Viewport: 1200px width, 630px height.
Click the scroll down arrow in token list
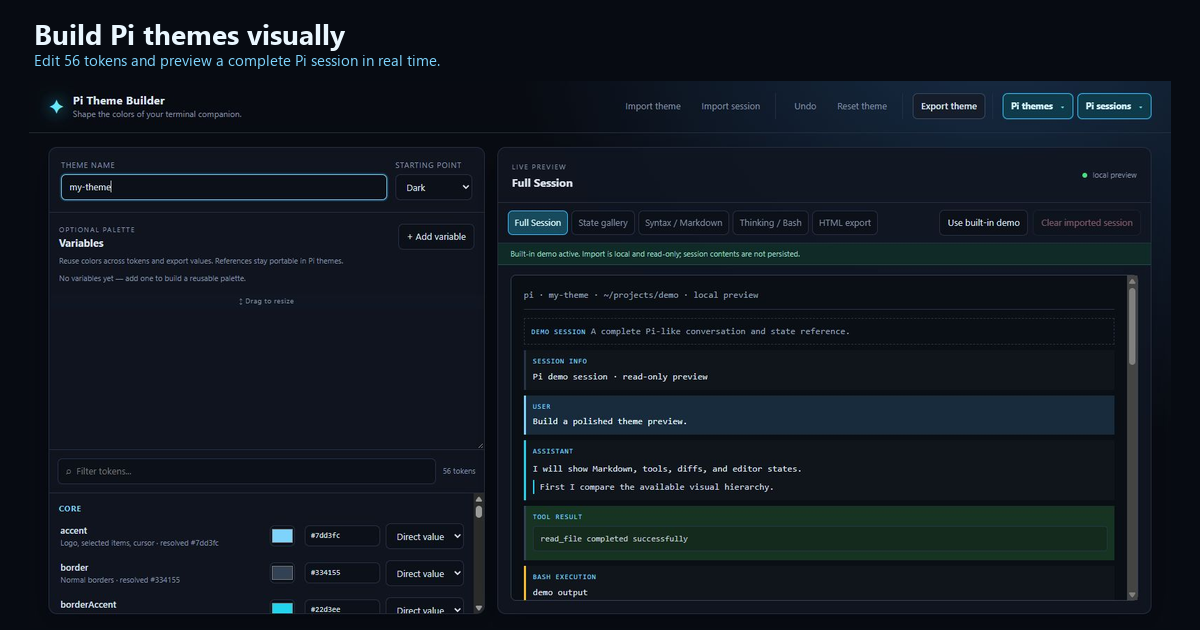(479, 607)
